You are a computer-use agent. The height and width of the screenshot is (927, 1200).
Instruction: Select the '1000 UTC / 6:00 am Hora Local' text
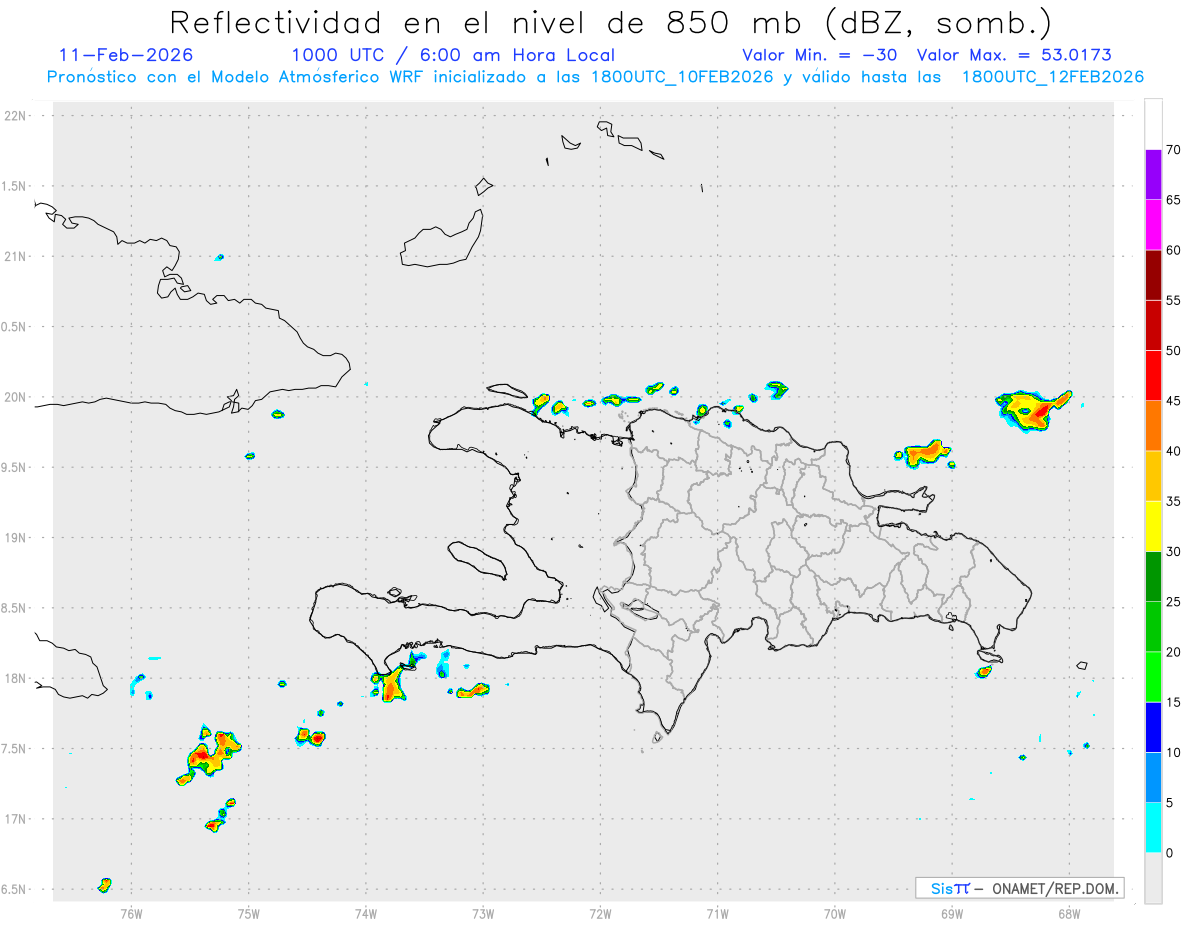pos(453,55)
